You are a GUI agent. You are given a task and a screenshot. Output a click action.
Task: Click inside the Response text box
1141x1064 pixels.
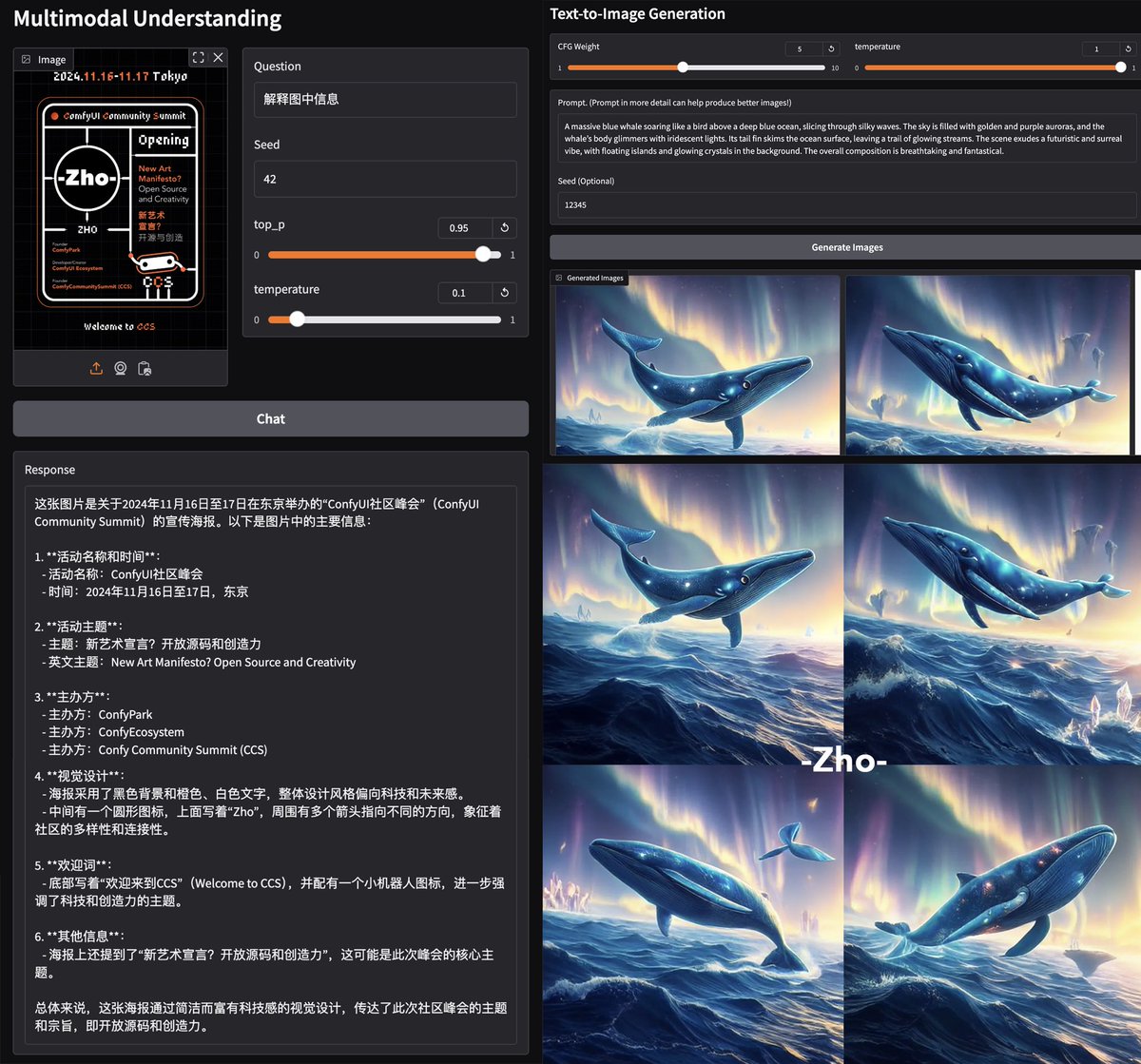[271, 764]
